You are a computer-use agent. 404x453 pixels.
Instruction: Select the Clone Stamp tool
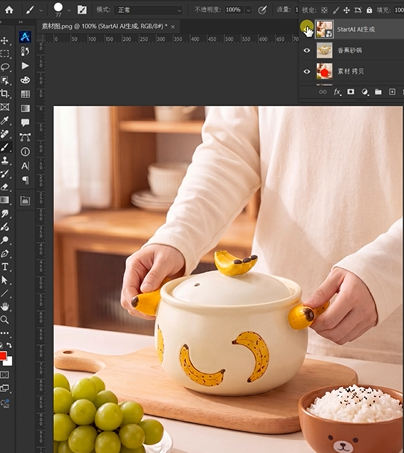tap(5, 160)
